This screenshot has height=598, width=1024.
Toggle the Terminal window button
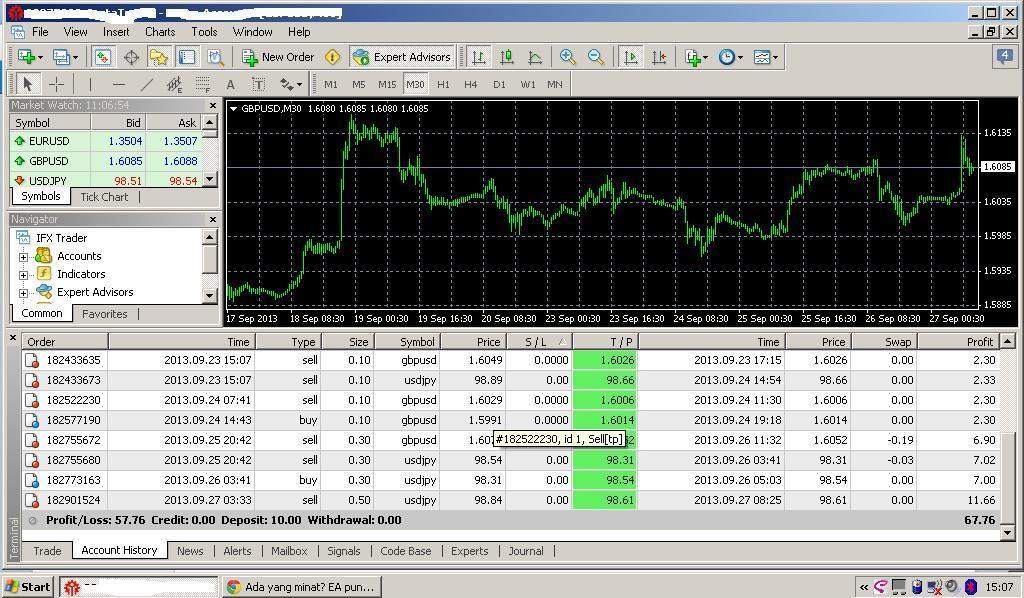[x=187, y=57]
